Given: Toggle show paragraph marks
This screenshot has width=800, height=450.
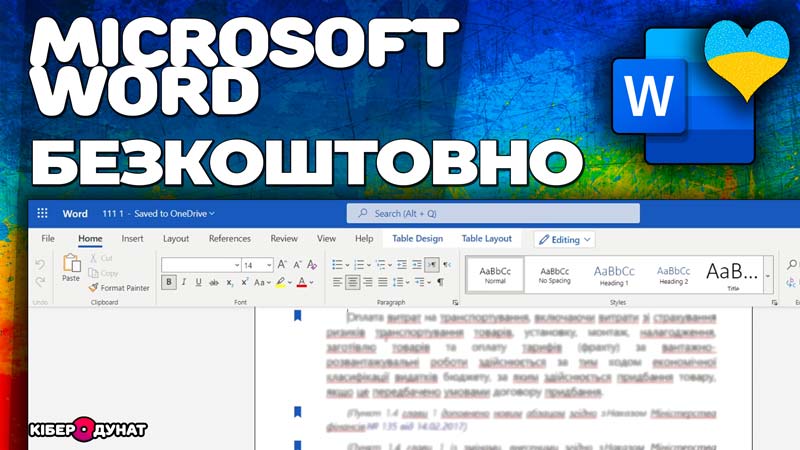Looking at the screenshot, I should pos(440,282).
